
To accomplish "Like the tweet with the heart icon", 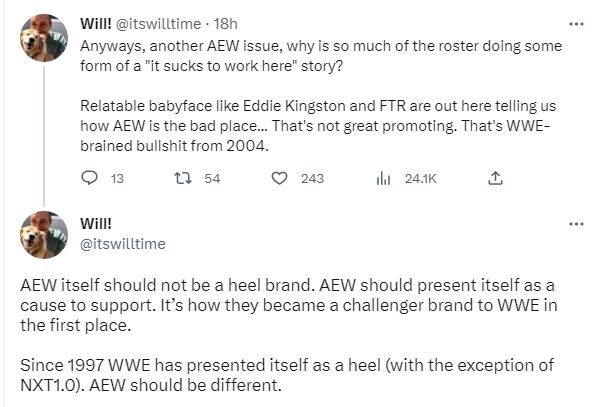I will coord(279,178).
